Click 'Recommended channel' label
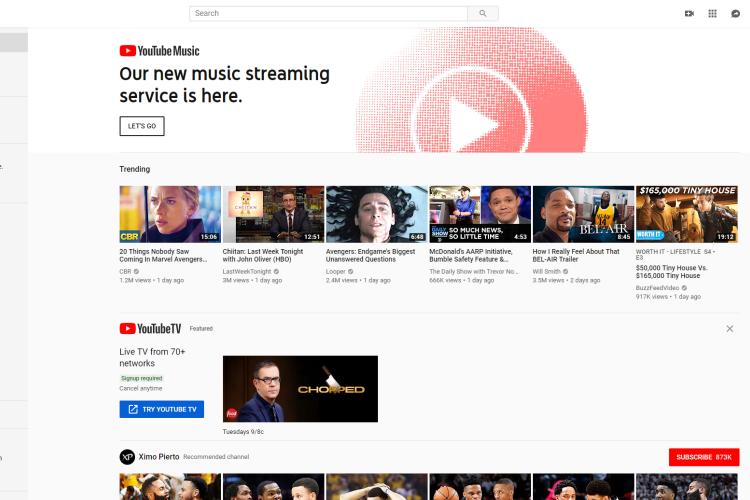Viewport: 750px width, 500px height. click(x=216, y=457)
